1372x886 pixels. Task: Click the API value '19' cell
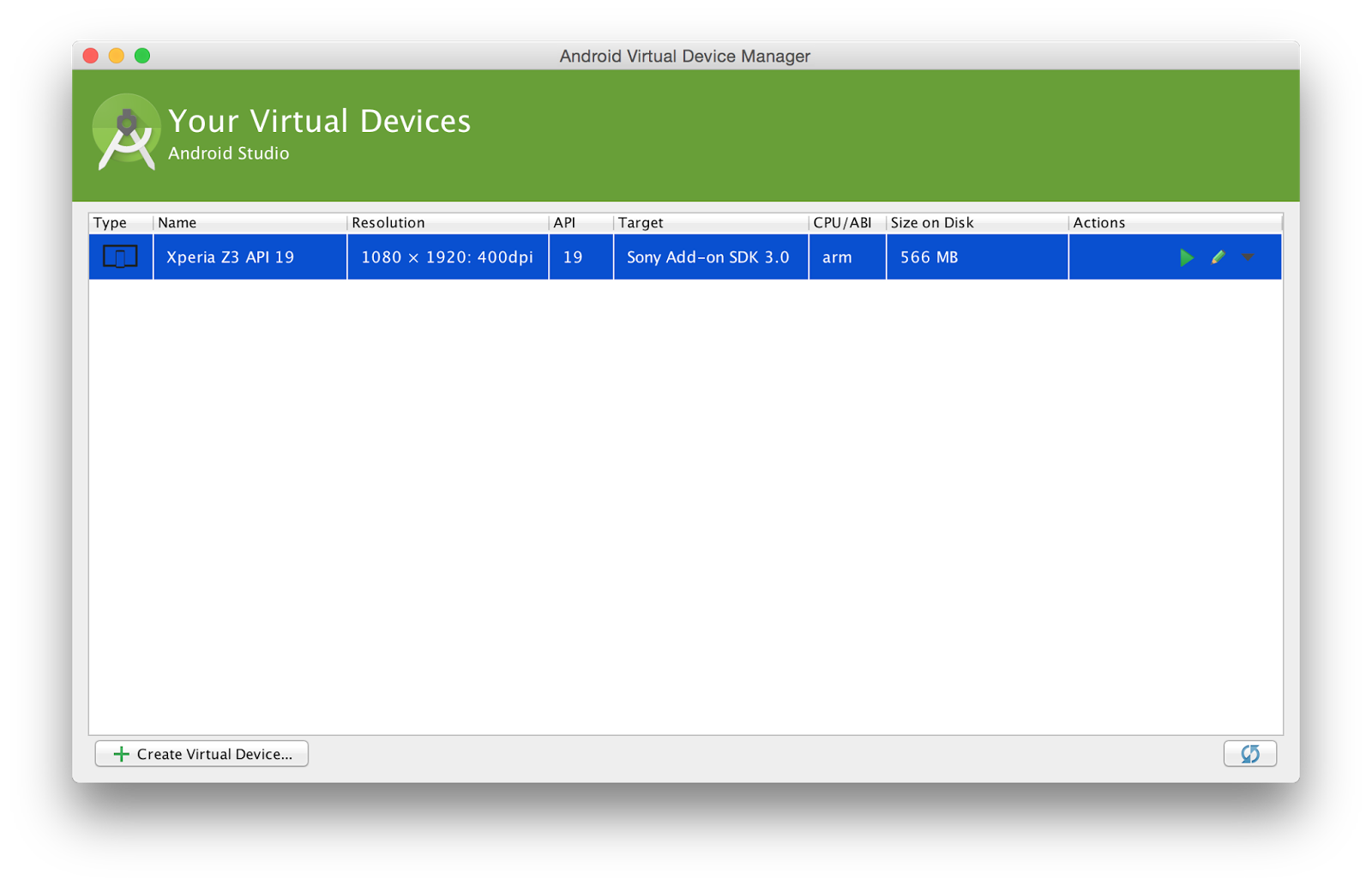pyautogui.click(x=581, y=257)
